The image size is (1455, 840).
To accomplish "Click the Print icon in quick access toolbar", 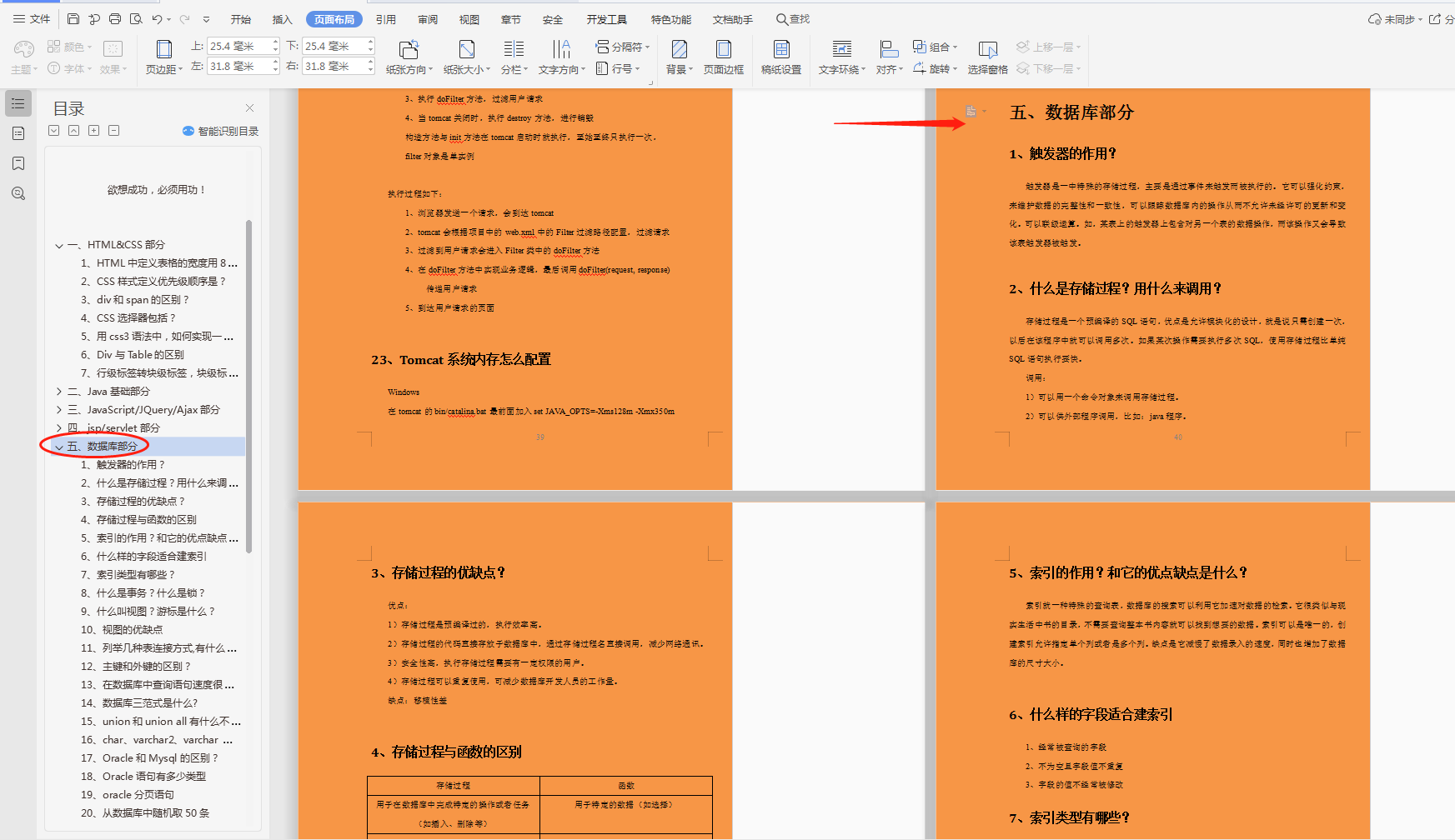I will pos(115,19).
